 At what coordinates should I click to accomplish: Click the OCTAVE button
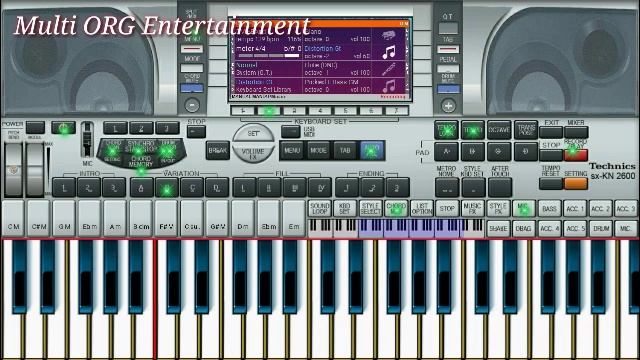tap(499, 130)
